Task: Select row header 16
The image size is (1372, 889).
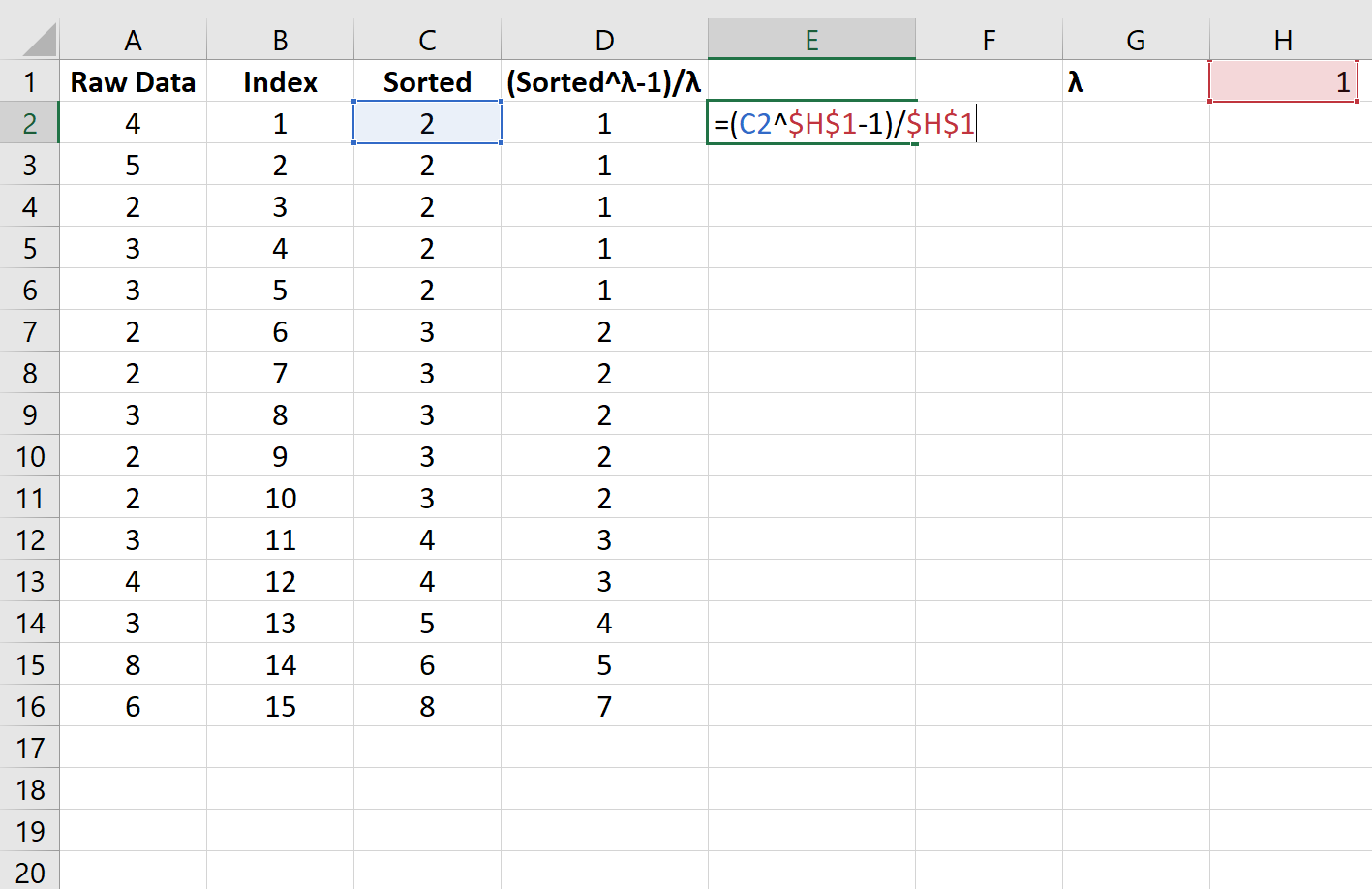Action: pyautogui.click(x=29, y=706)
